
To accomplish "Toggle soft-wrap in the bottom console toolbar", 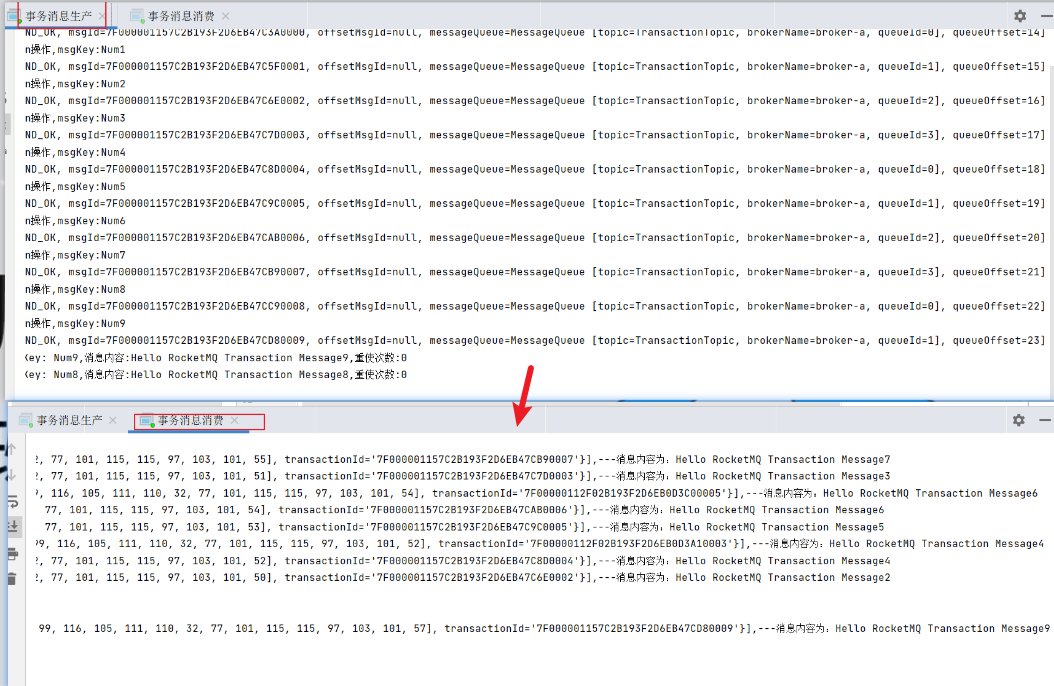I will pyautogui.click(x=12, y=501).
